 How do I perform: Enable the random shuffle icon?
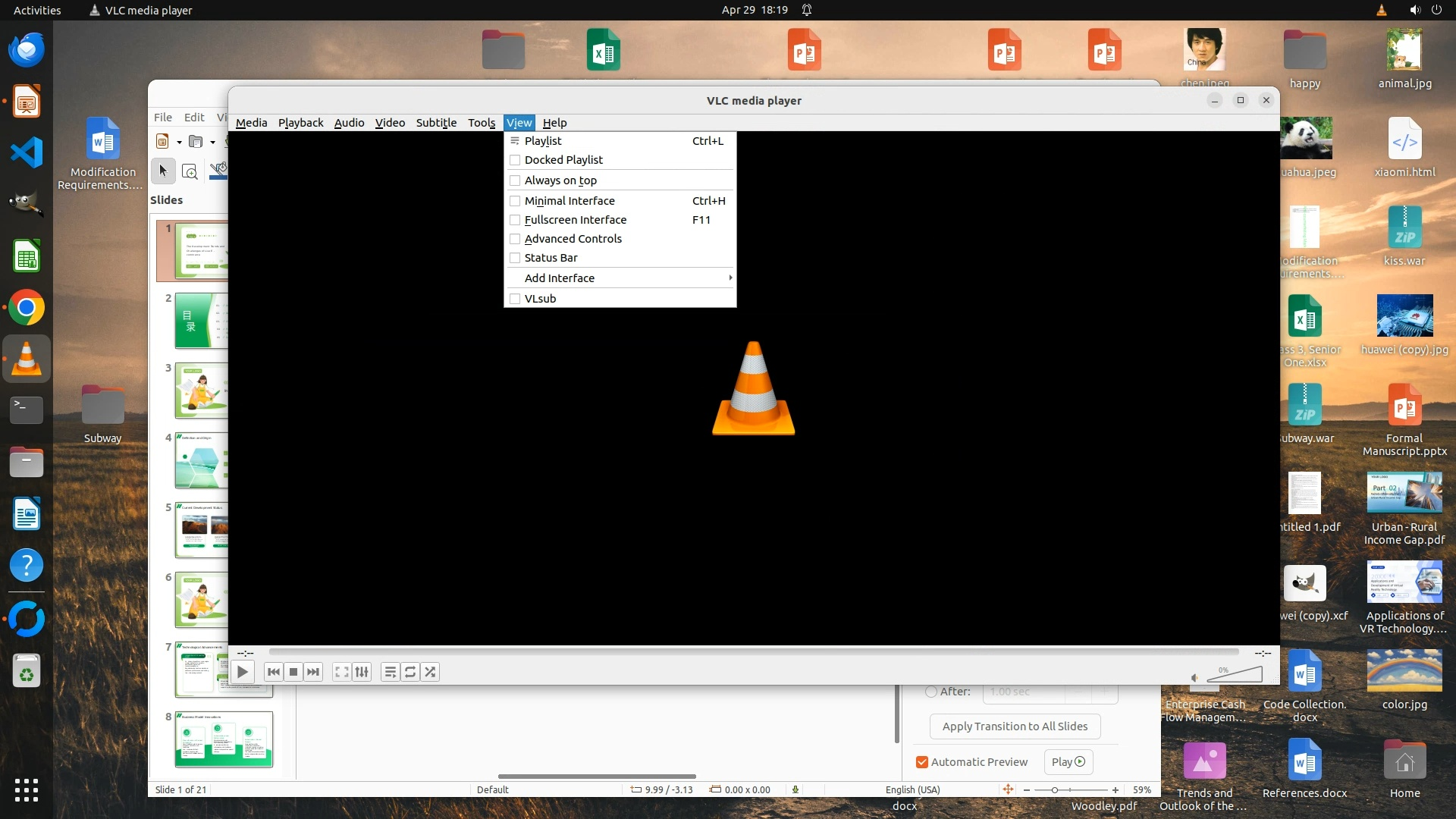pos(430,672)
